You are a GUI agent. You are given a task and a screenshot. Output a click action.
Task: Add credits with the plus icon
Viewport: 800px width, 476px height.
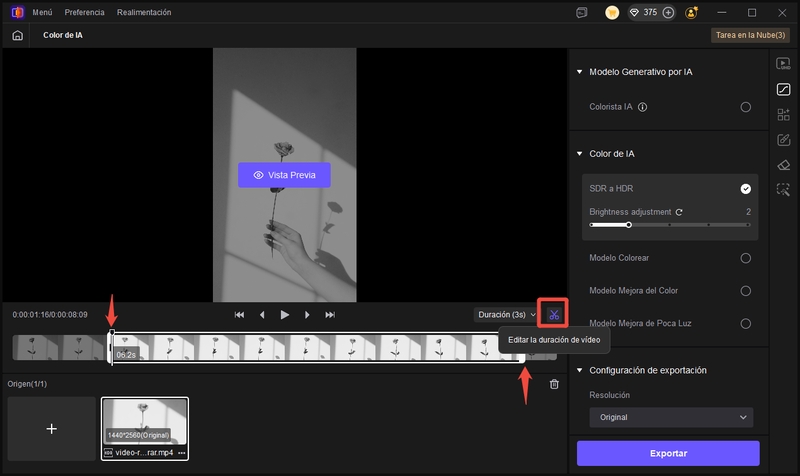tap(668, 13)
